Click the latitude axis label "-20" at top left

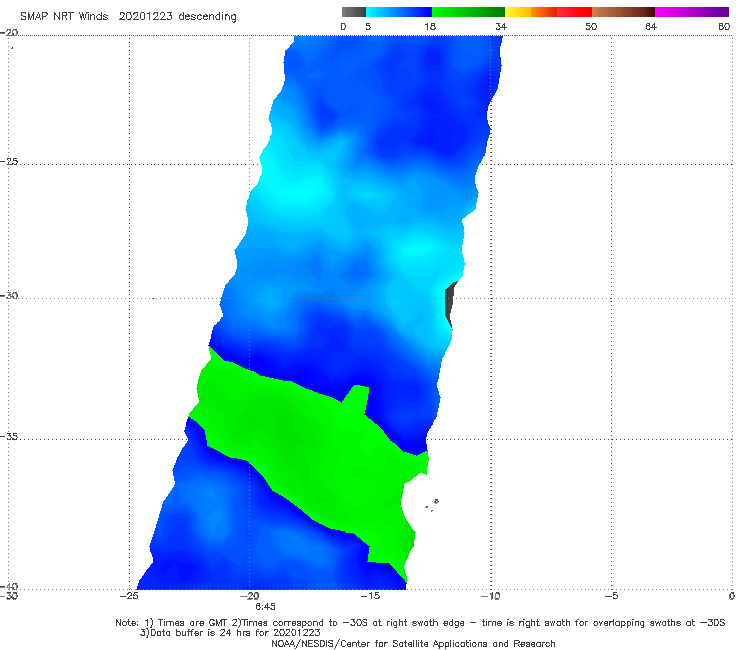click(x=9, y=33)
